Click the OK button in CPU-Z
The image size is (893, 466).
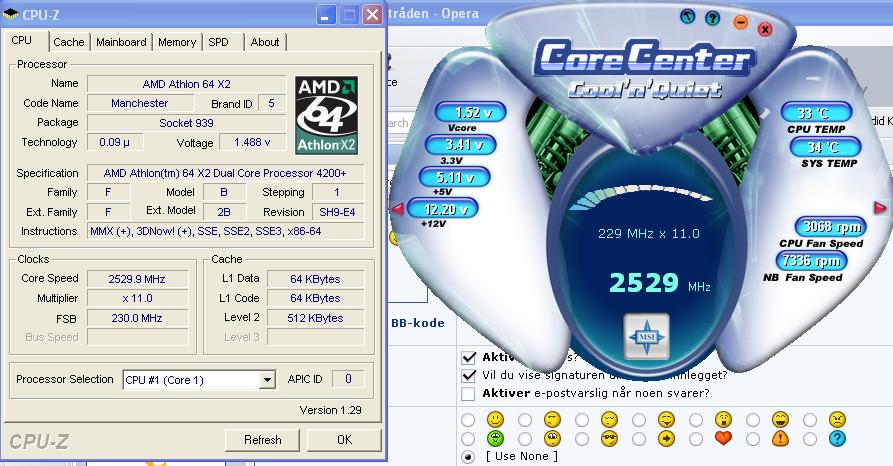(x=344, y=440)
